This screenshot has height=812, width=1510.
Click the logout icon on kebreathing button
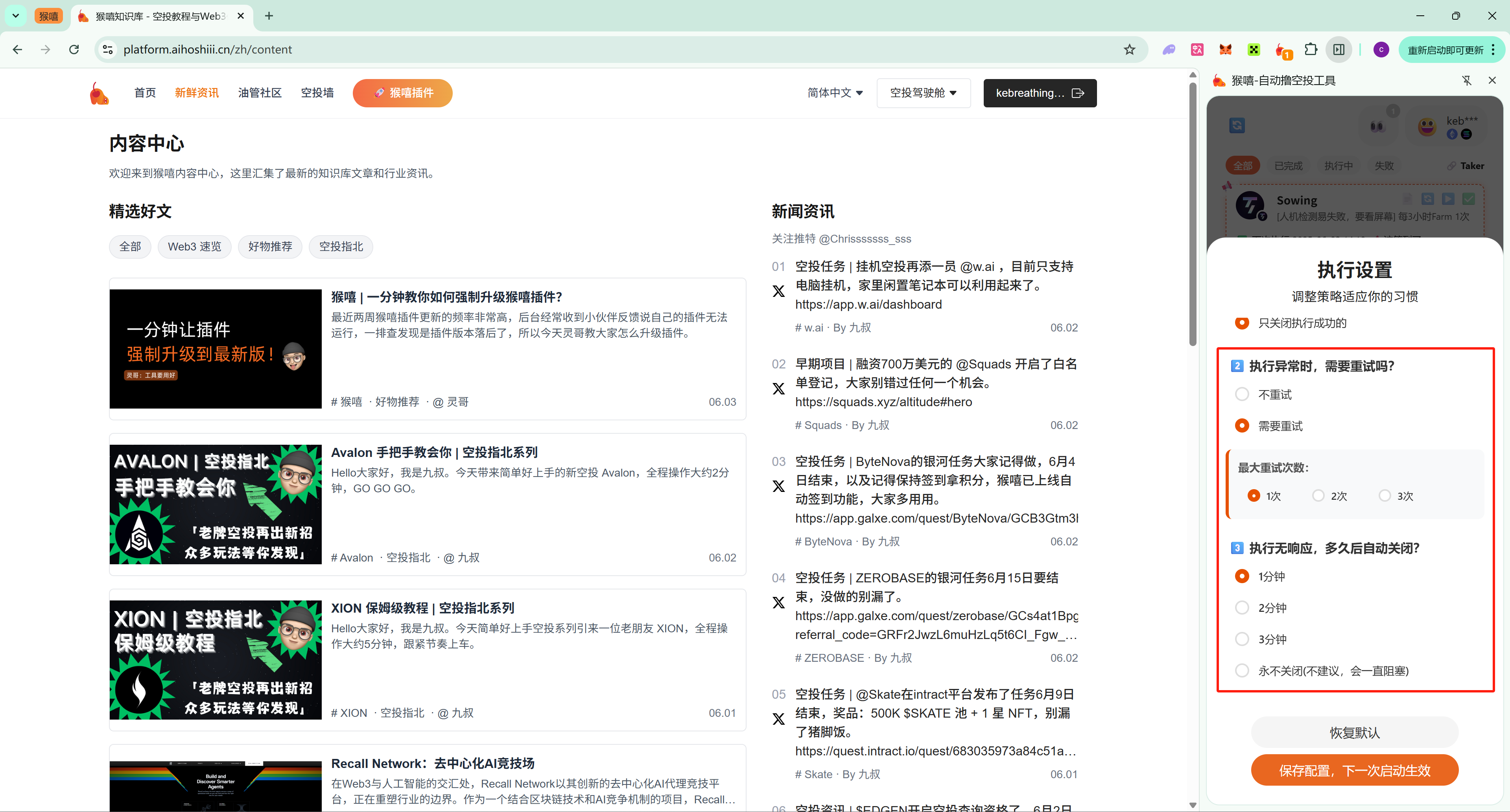click(1077, 93)
